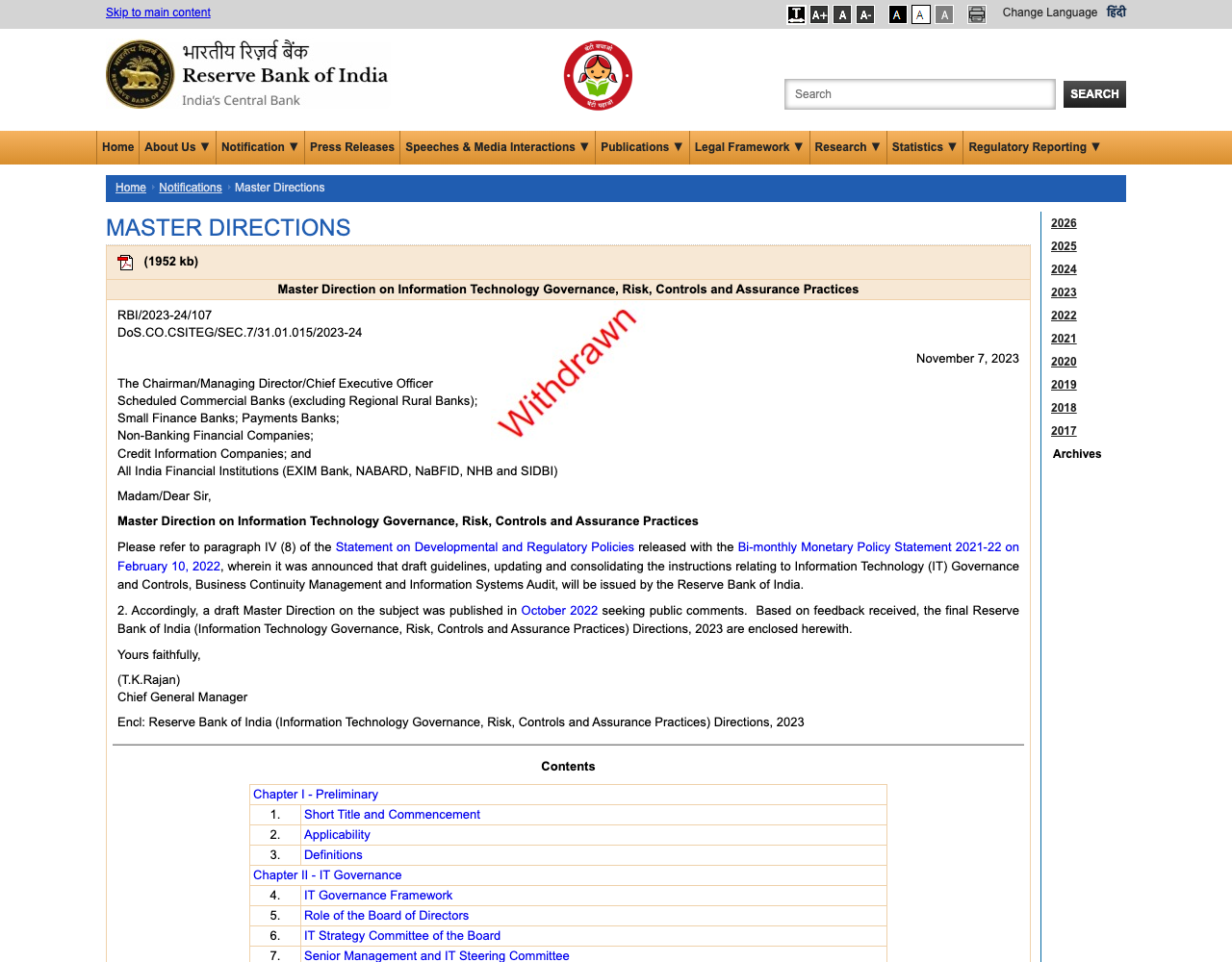Expand the Statistics dropdown menu
Screen dimensions: 1232x962
coord(924,147)
